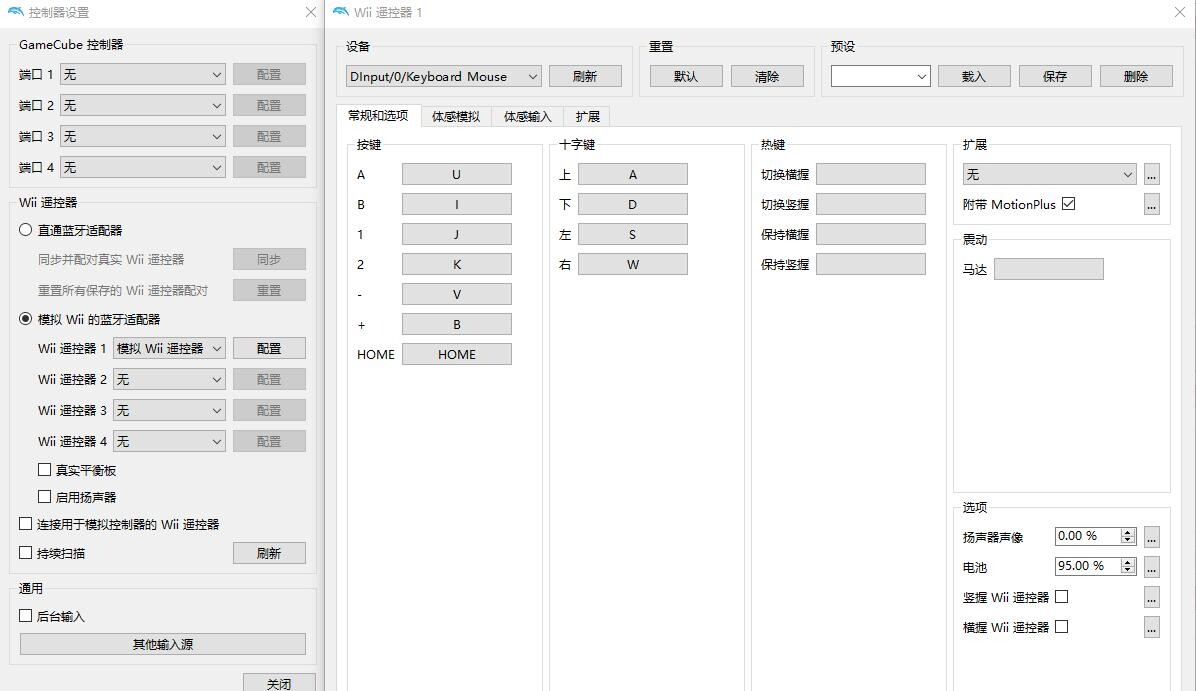Click the Dolphin icon in 控制器设置 title bar
This screenshot has height=691, width=1196.
tap(15, 13)
